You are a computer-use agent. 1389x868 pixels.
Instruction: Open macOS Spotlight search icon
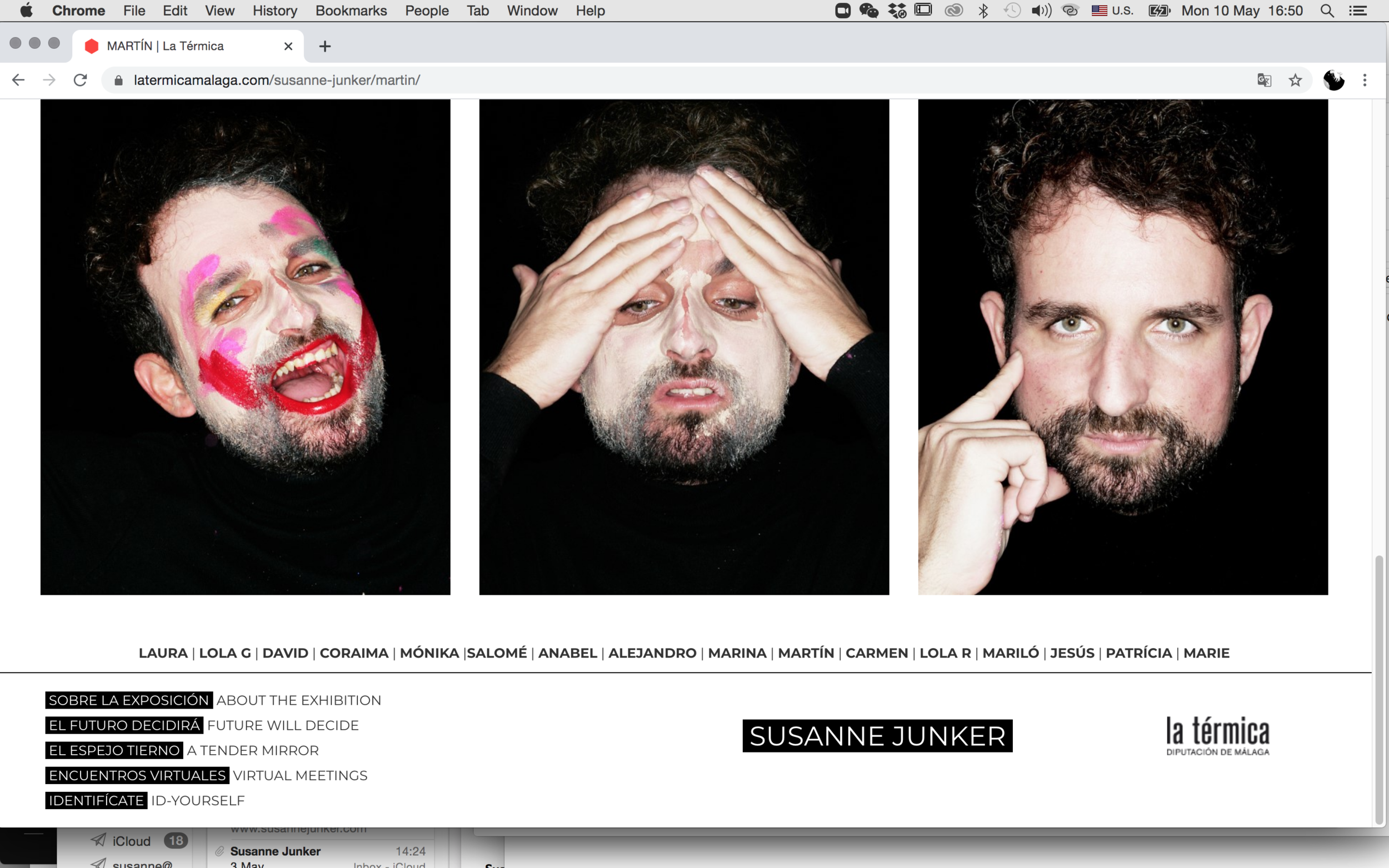point(1327,11)
